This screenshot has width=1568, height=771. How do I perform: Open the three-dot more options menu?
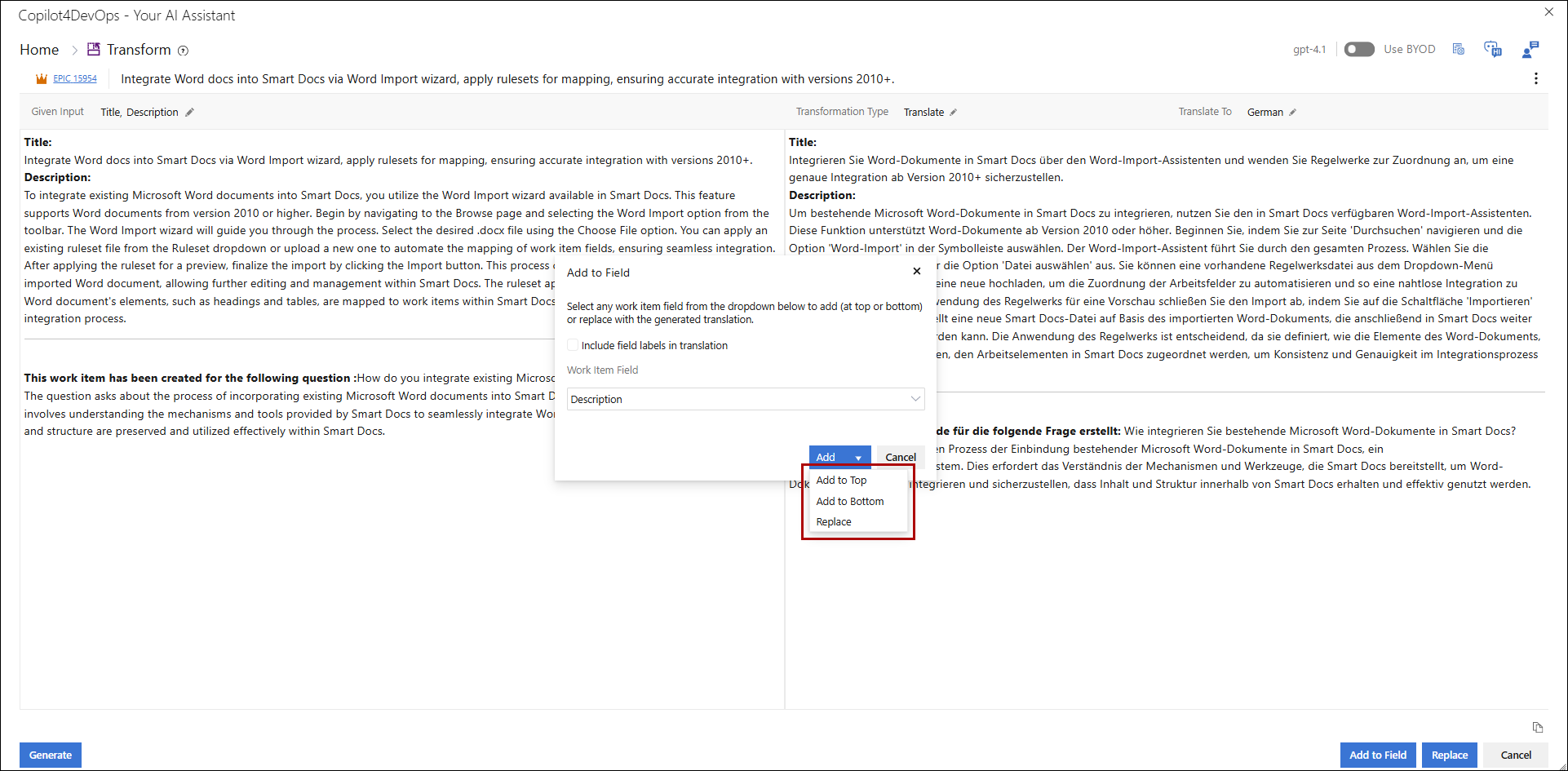pyautogui.click(x=1535, y=78)
